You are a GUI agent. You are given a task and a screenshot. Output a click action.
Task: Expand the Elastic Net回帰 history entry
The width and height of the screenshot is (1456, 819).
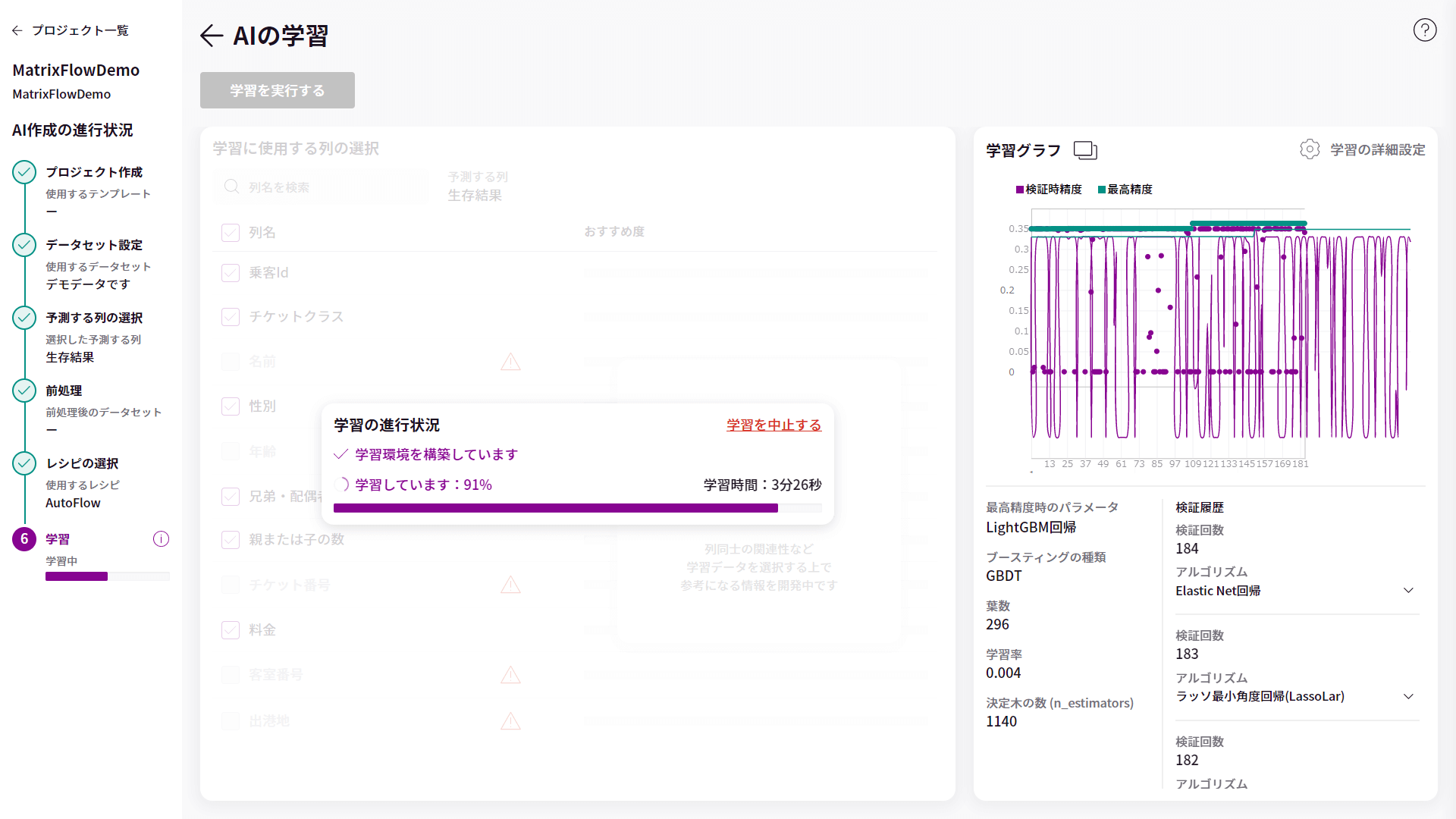1408,591
